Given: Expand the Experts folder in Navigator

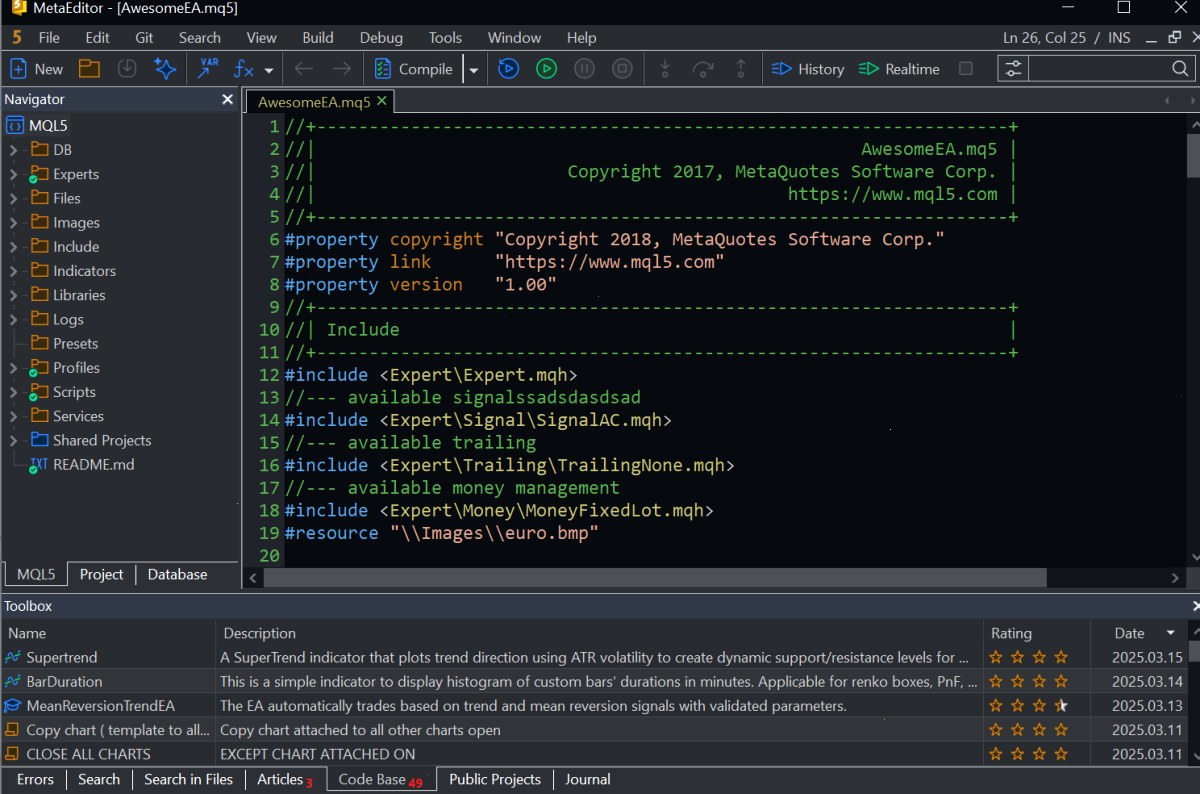Looking at the screenshot, I should pos(13,174).
